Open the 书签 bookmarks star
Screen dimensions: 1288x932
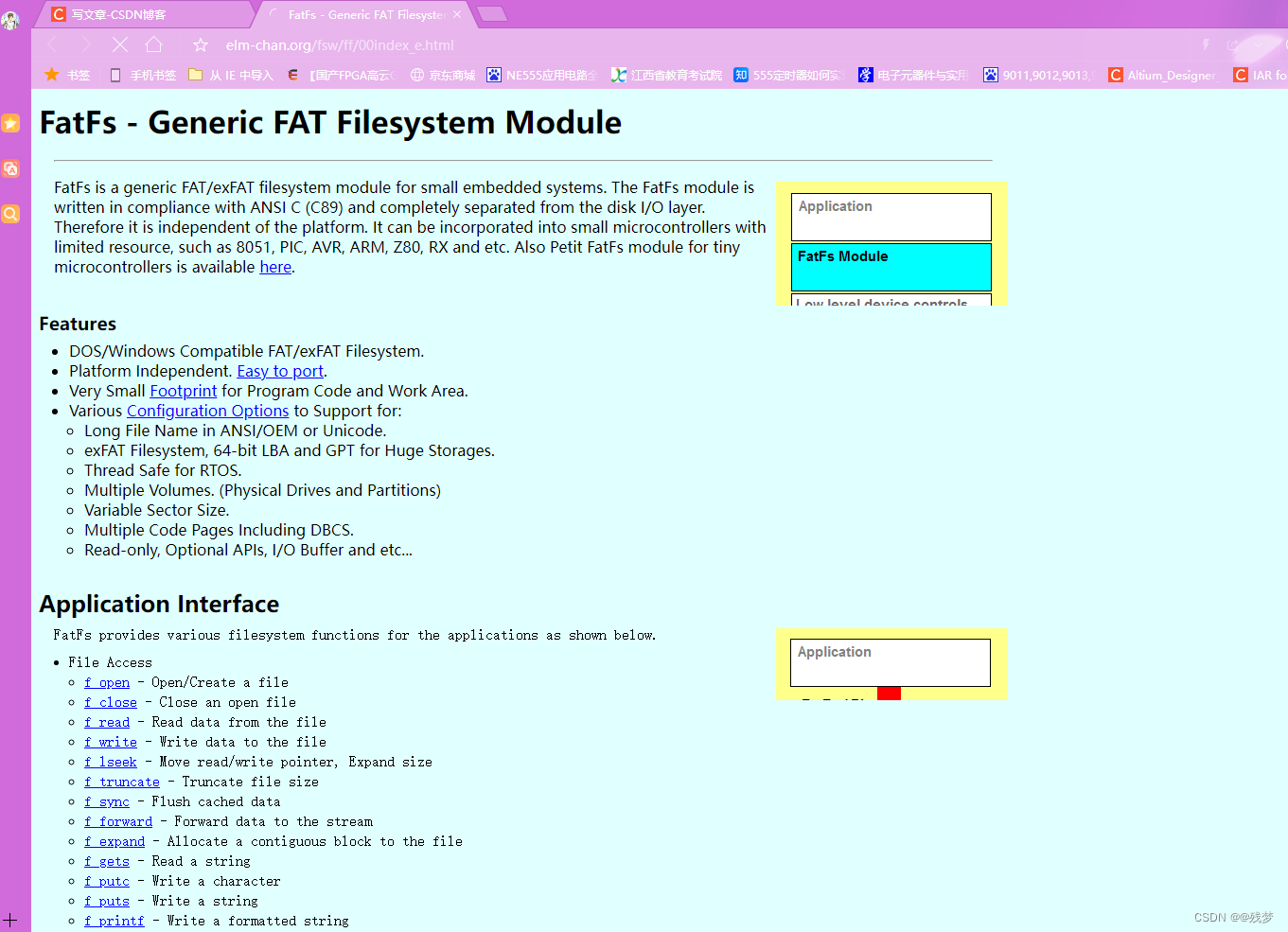[x=66, y=75]
